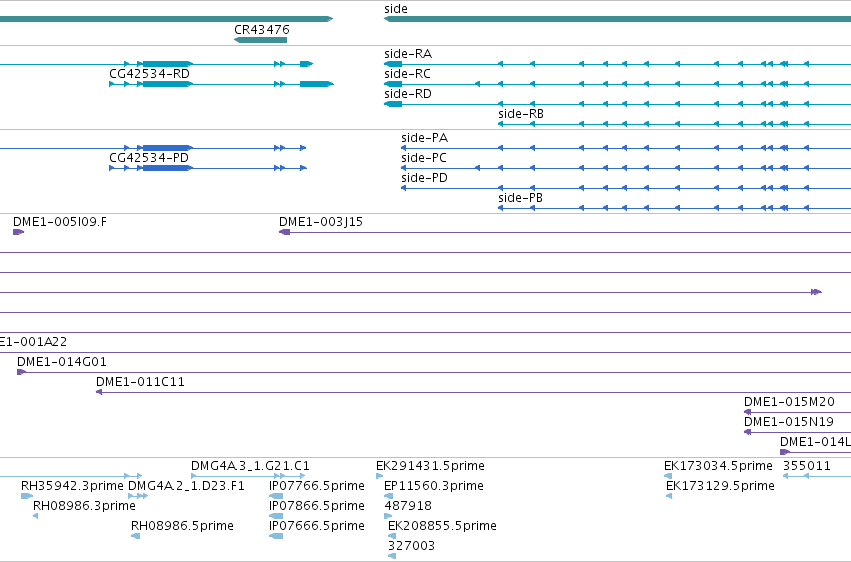Click the DME1-005I09.F purple arrow glyph

pyautogui.click(x=18, y=232)
